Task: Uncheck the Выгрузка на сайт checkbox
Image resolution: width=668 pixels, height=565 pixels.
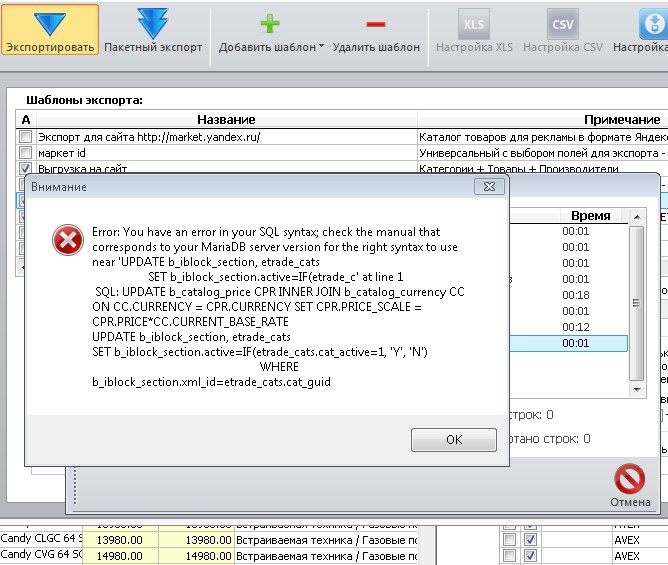Action: point(26,168)
